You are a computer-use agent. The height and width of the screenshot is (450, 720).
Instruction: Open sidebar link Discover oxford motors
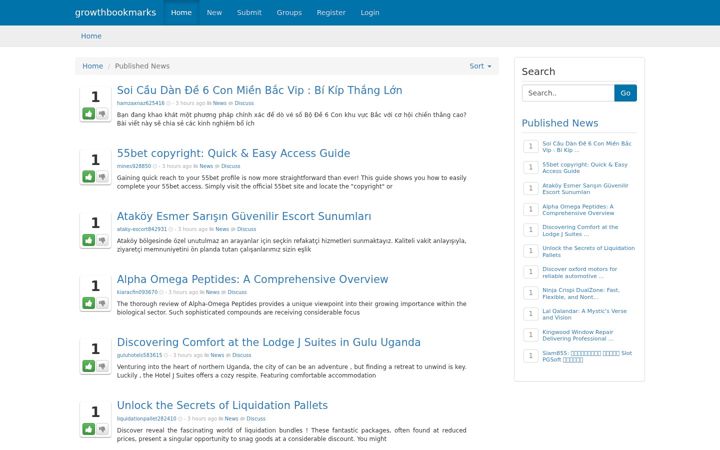coord(579,273)
